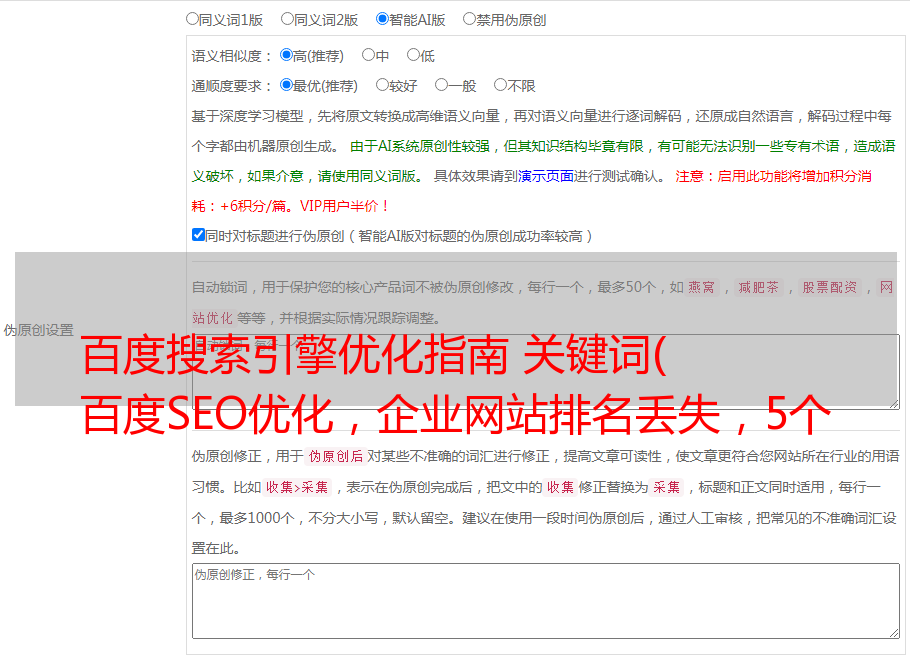The height and width of the screenshot is (658, 911).
Task: Click the 伪原创后 highlighted tag
Action: pyautogui.click(x=336, y=456)
